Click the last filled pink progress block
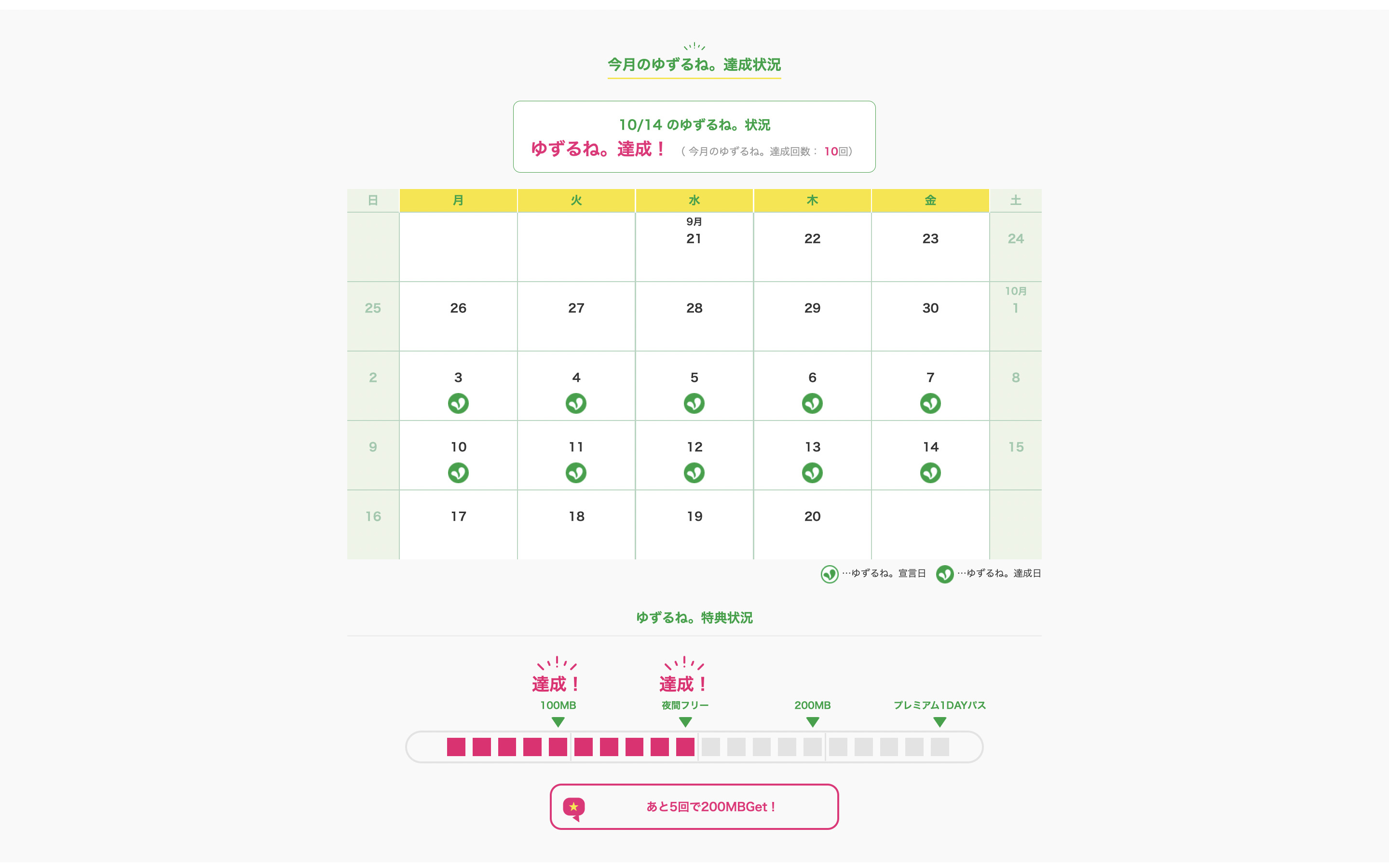Viewport: 1389px width, 868px height. 685,747
